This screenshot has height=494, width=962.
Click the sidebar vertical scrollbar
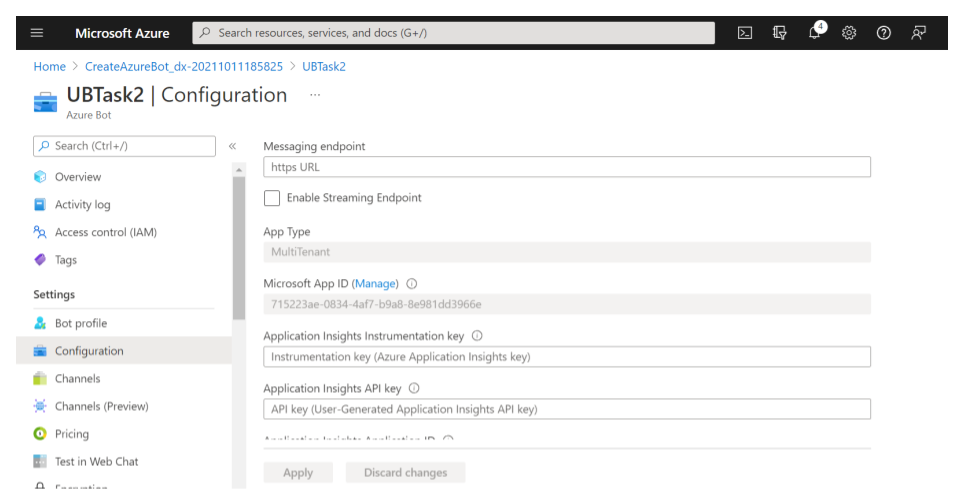(238, 250)
